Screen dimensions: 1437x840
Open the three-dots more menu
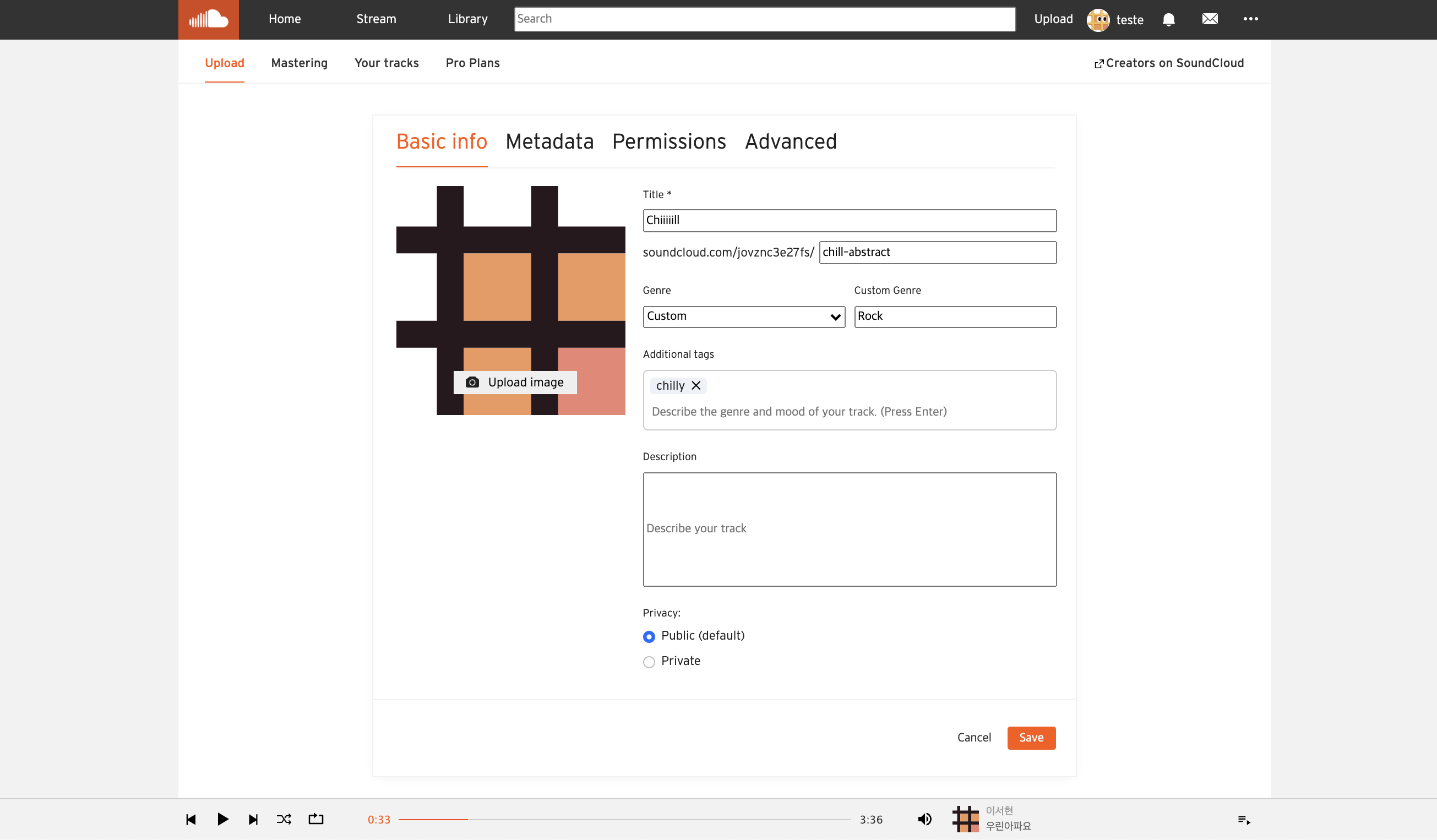pyautogui.click(x=1250, y=19)
